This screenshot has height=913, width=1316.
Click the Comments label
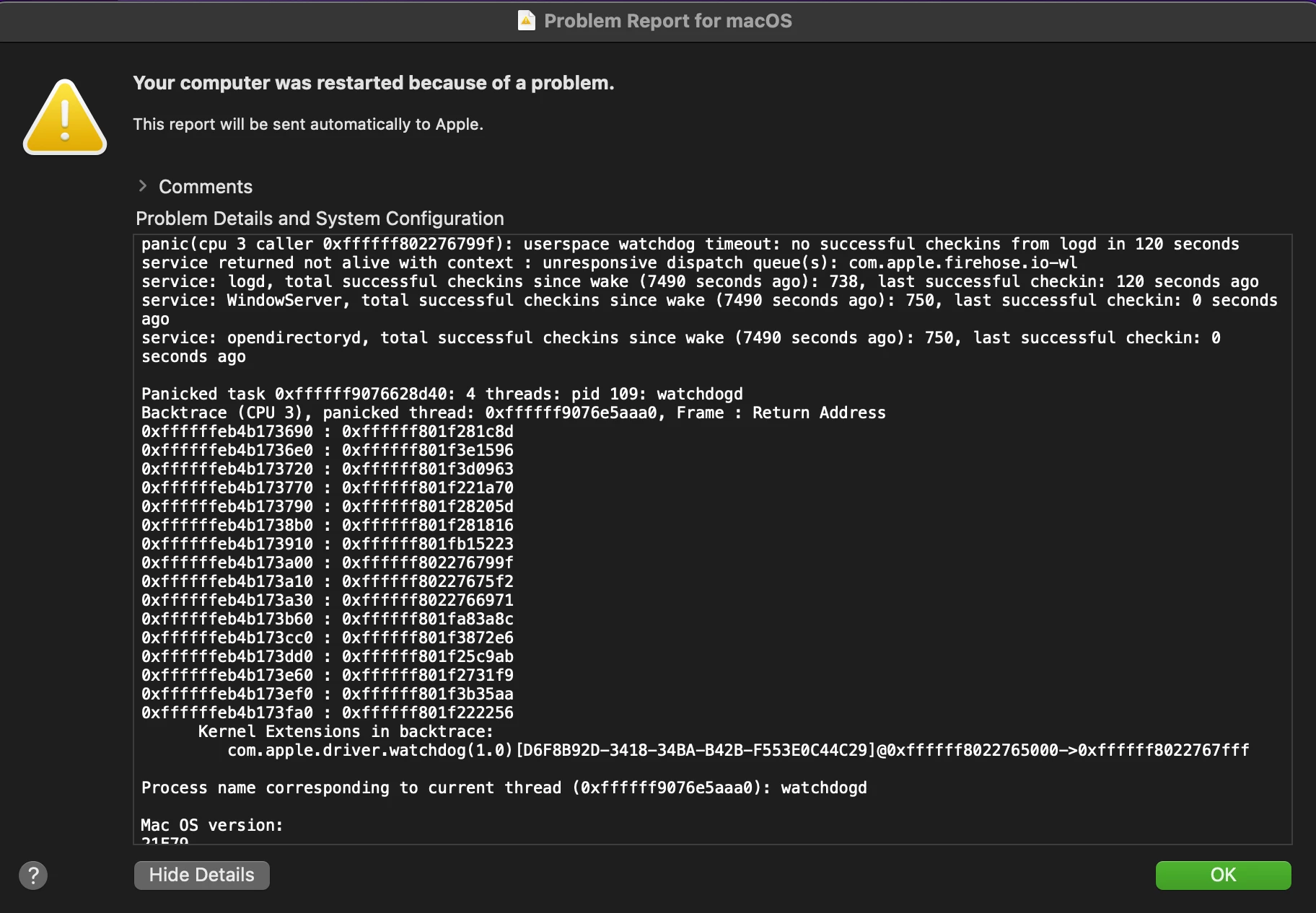[206, 187]
